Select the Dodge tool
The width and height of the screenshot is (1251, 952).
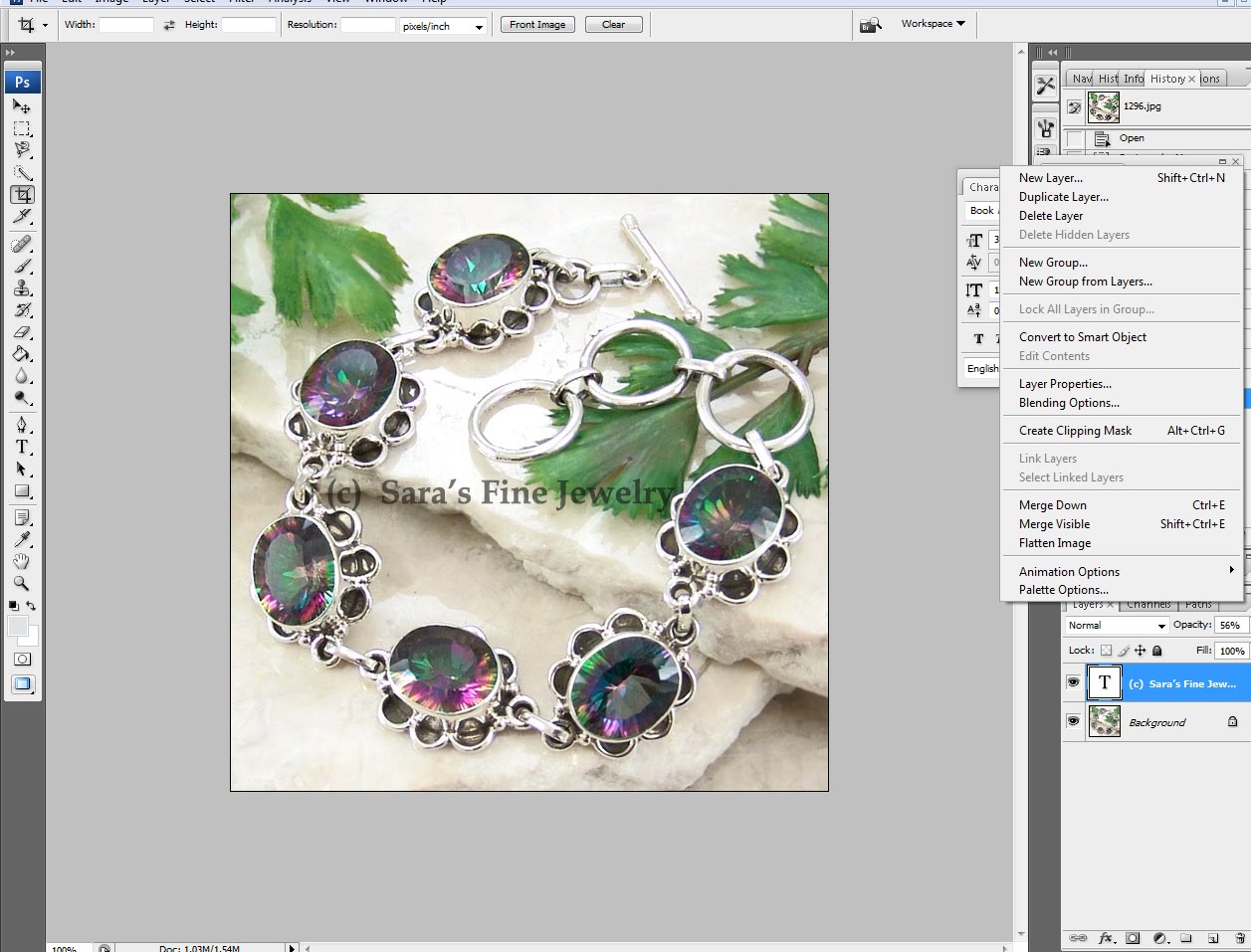[22, 397]
